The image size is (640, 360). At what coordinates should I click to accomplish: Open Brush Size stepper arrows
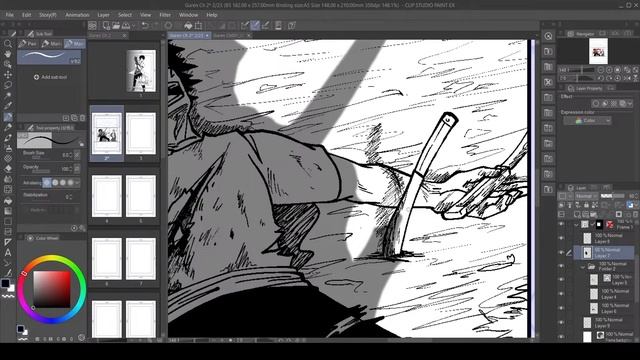click(x=71, y=155)
